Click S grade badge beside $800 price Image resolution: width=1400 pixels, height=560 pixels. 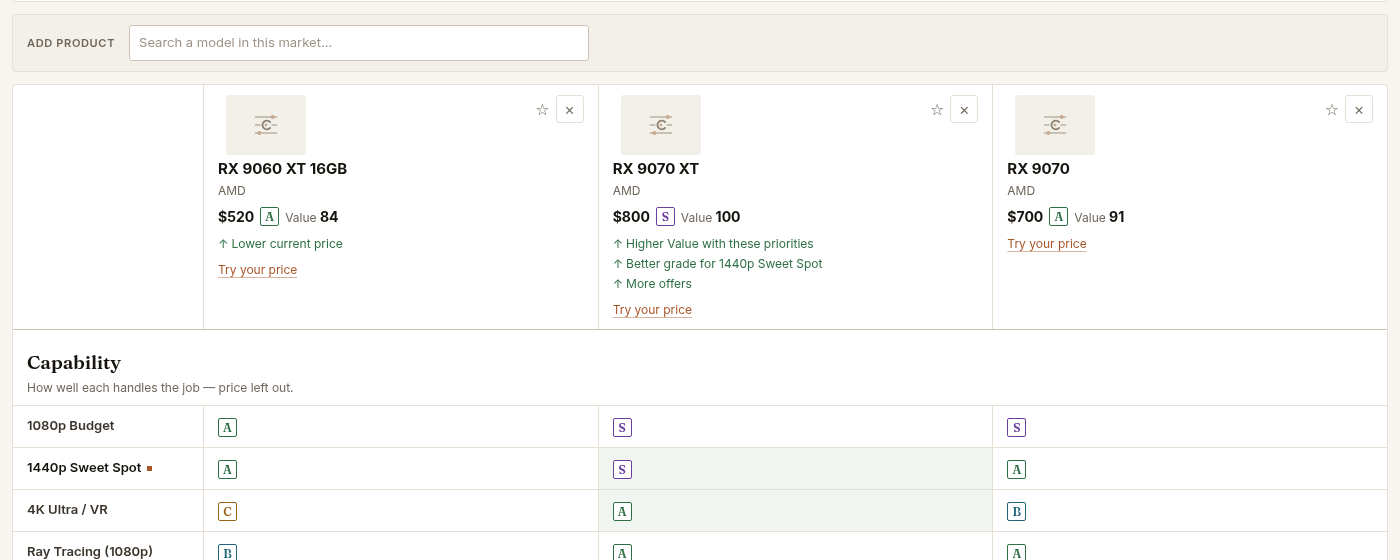[665, 217]
